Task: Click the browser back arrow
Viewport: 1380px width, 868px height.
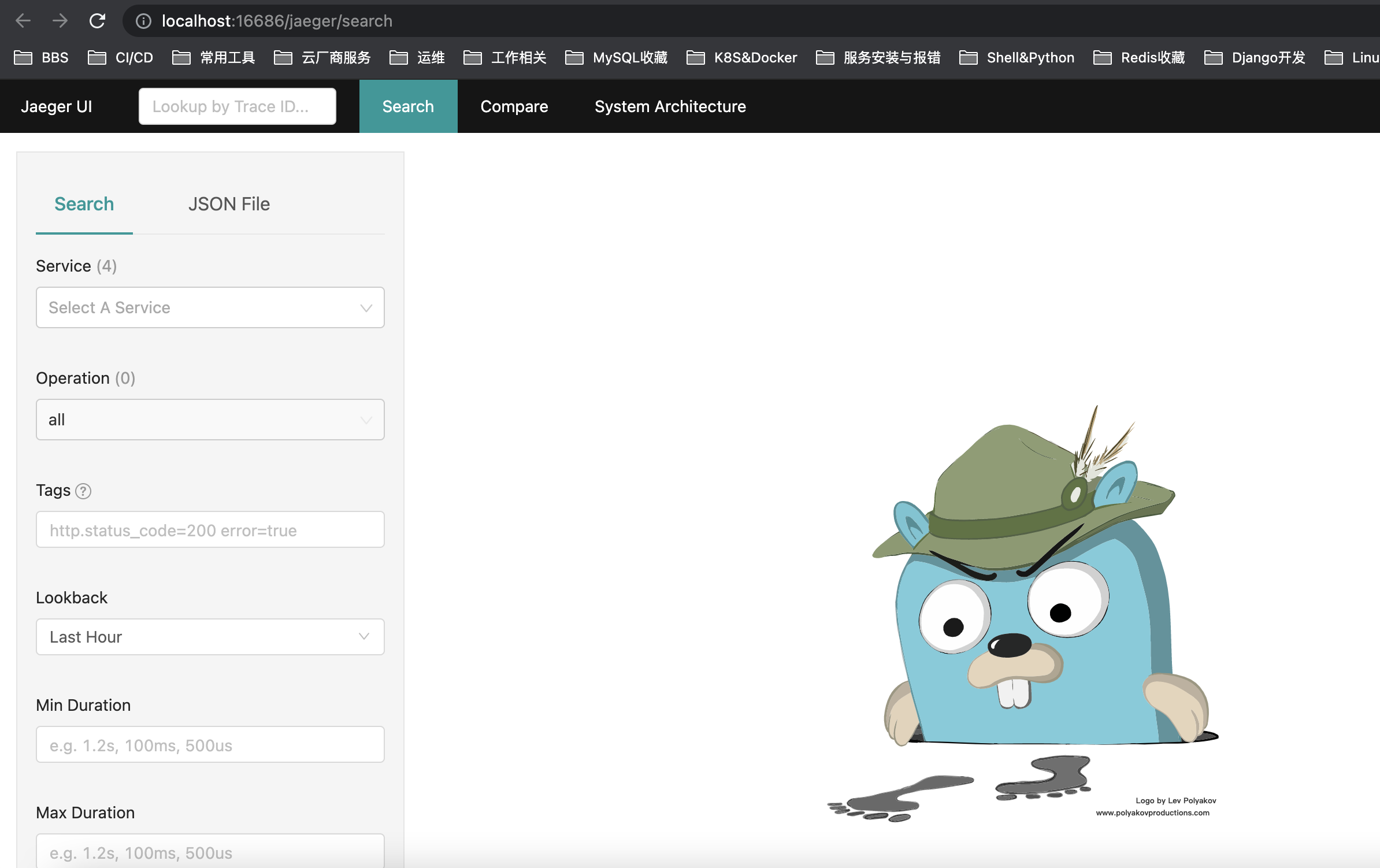Action: click(23, 21)
